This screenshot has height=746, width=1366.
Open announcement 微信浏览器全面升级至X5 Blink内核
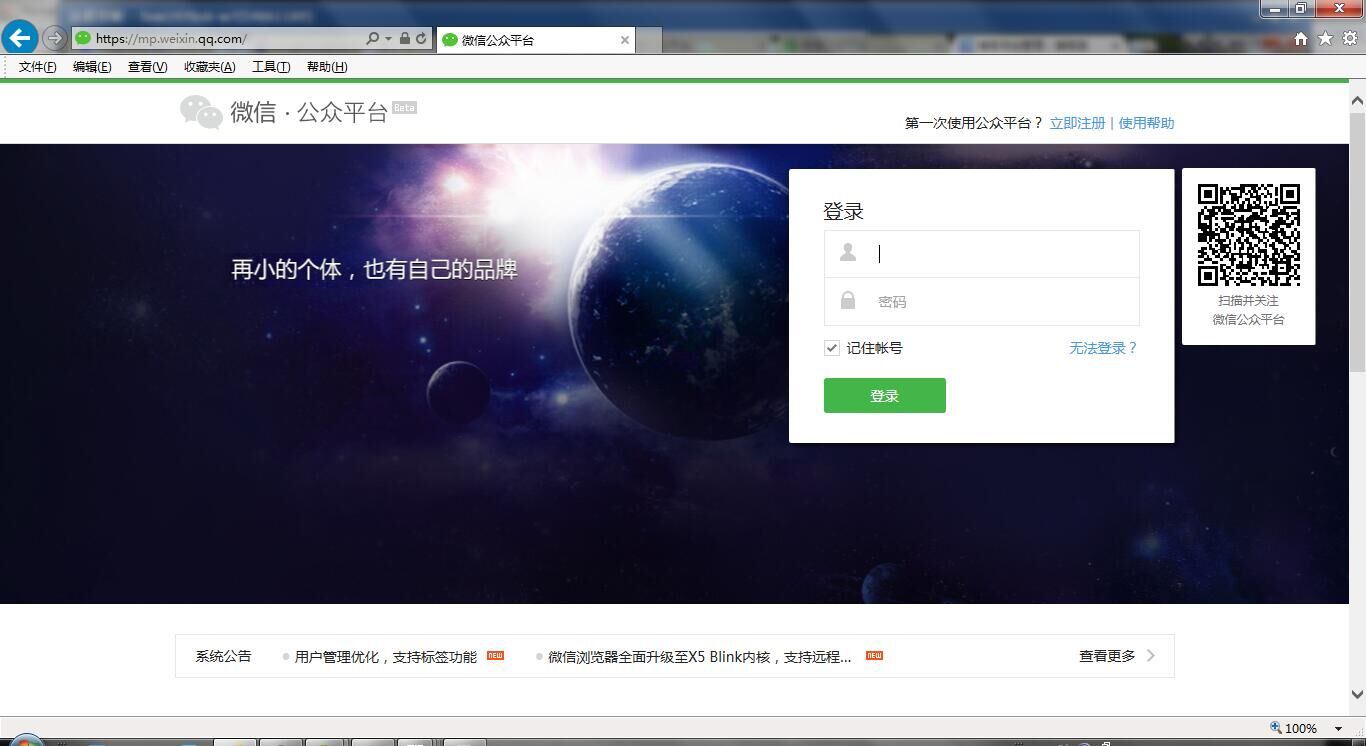click(x=700, y=657)
